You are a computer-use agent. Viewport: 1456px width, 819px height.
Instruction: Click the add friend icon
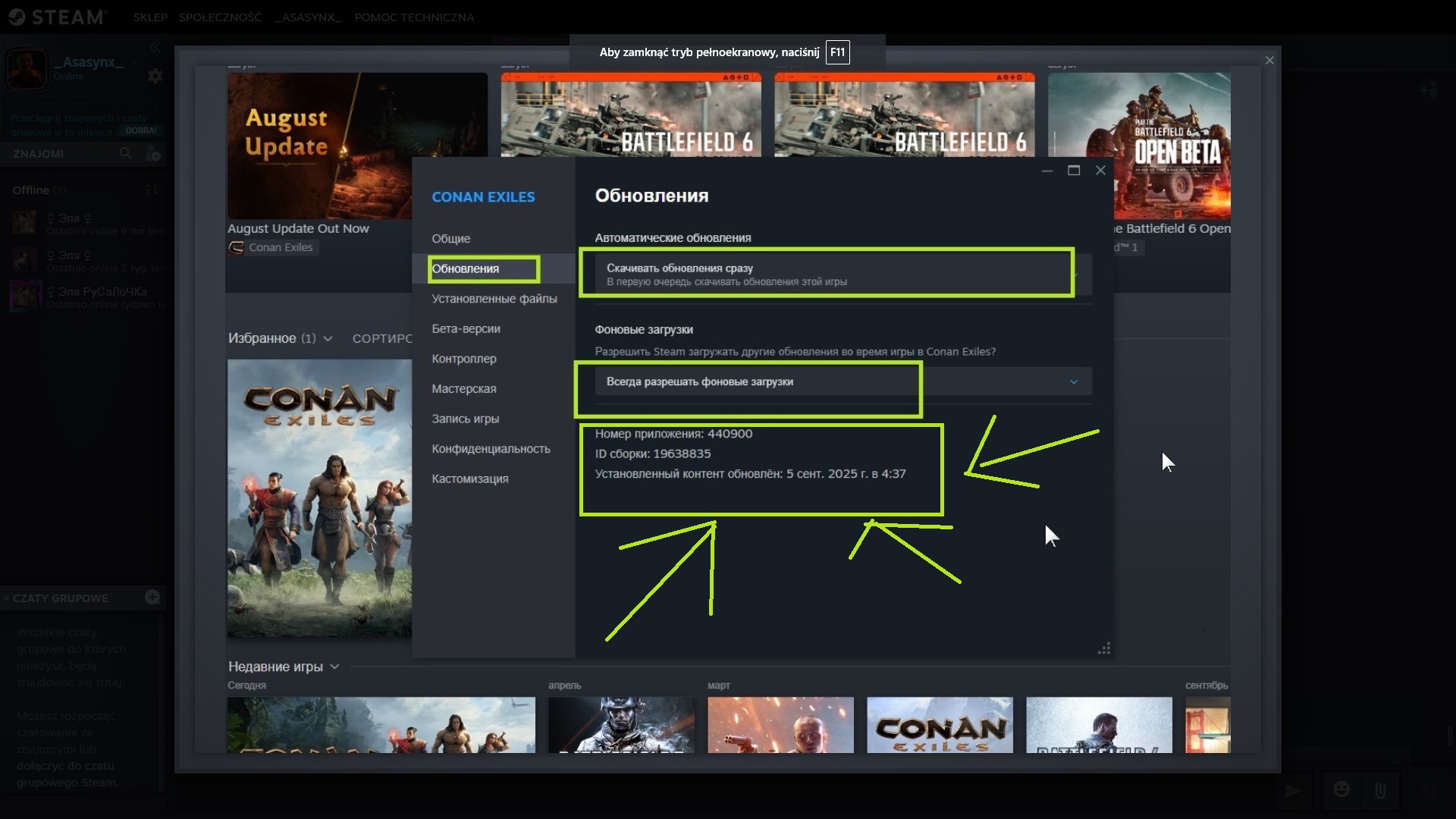pos(153,155)
